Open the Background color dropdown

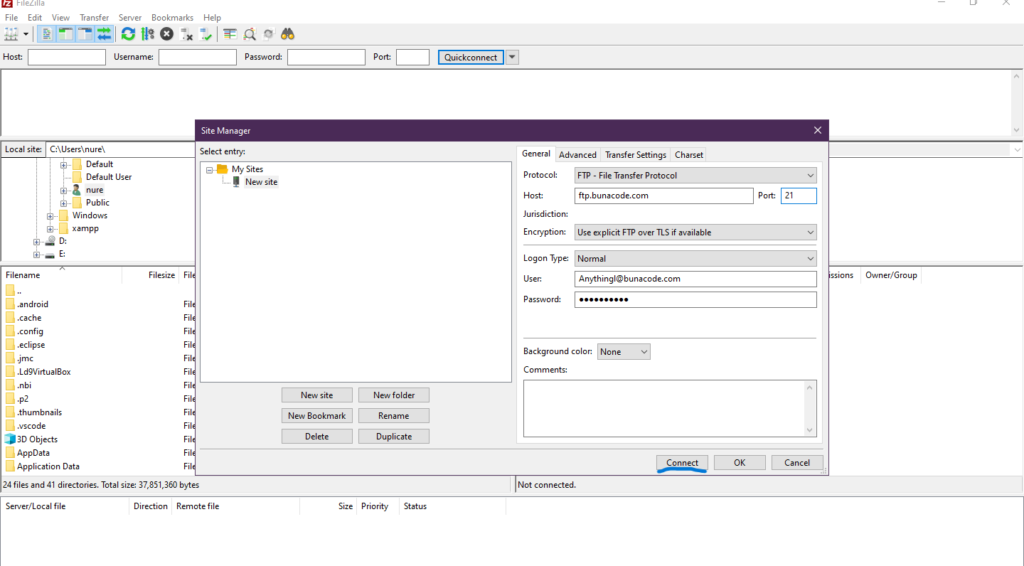tap(624, 352)
